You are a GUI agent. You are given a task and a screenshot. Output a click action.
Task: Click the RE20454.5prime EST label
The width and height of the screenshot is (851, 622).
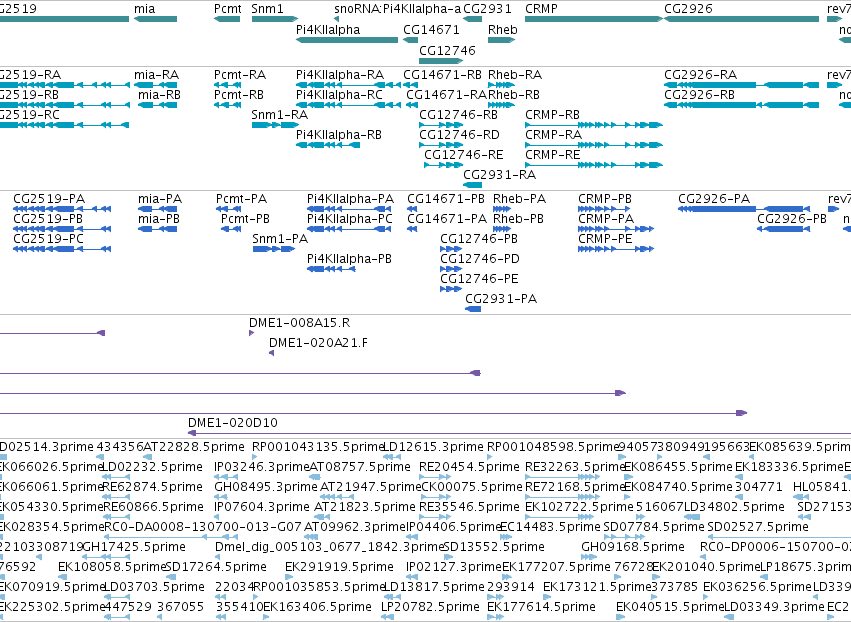tap(469, 467)
